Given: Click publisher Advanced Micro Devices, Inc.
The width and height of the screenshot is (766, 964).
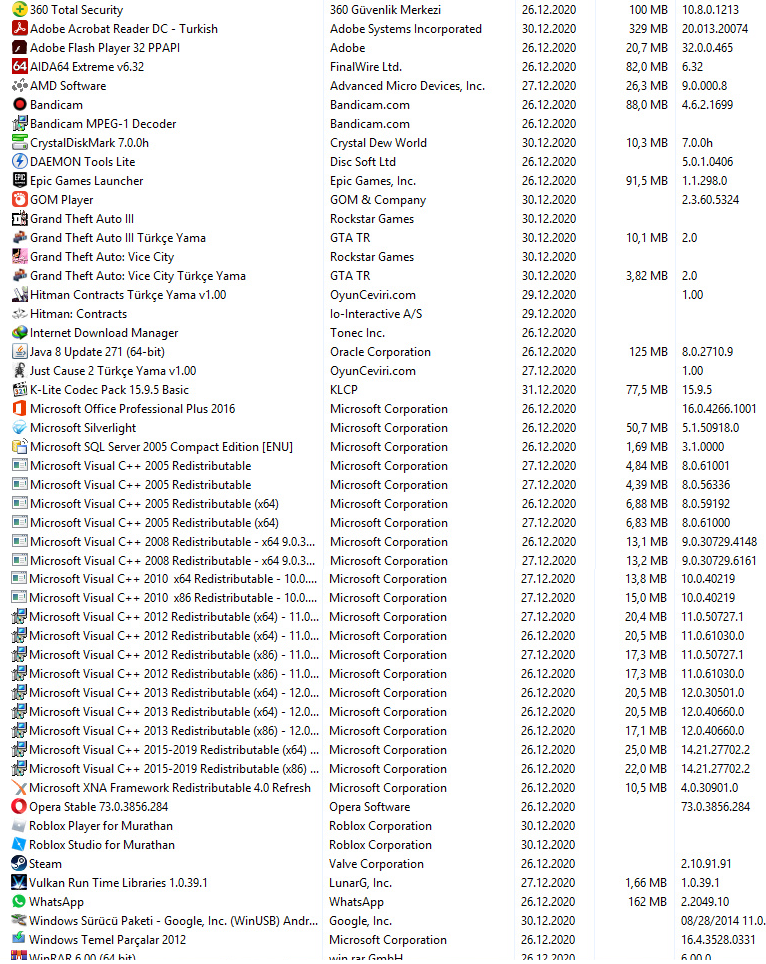Looking at the screenshot, I should click(x=408, y=86).
